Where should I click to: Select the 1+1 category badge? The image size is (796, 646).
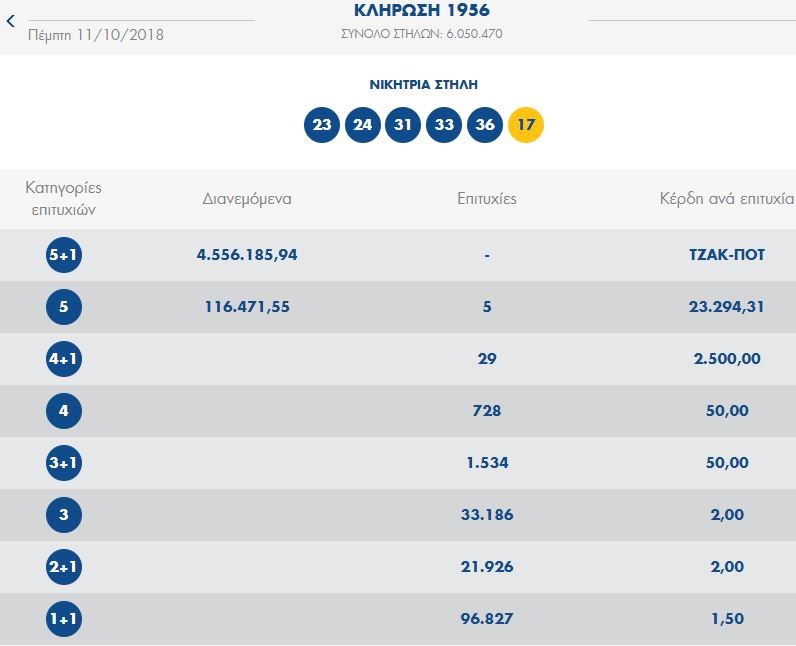pos(64,619)
